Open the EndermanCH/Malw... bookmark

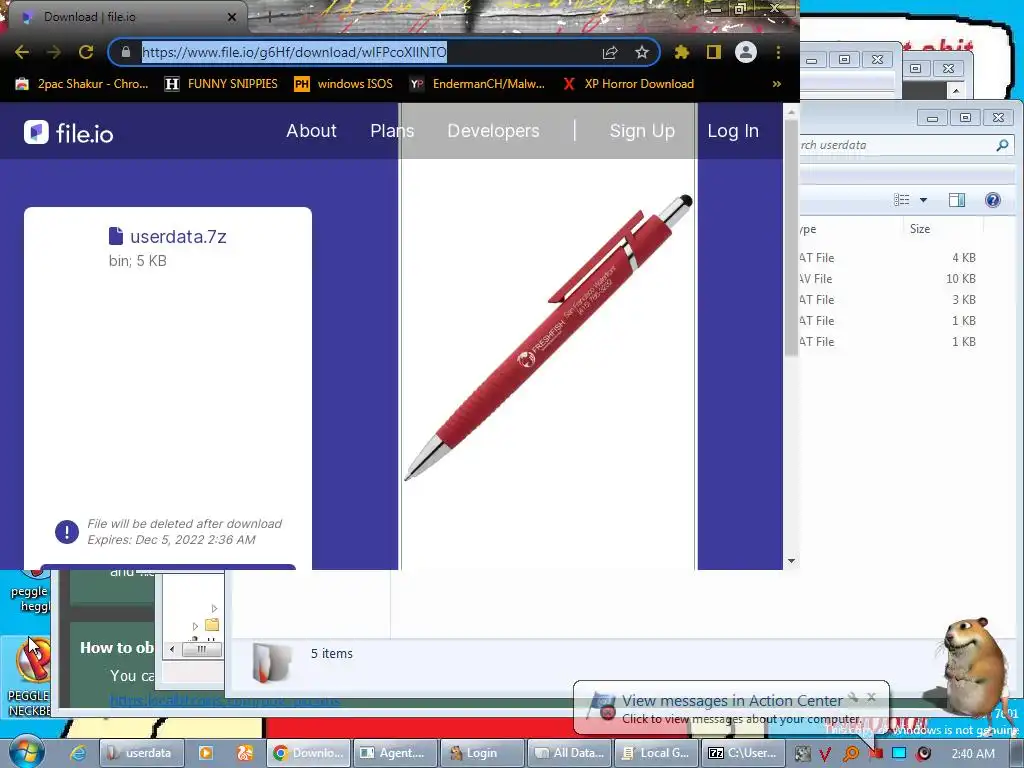coord(478,84)
